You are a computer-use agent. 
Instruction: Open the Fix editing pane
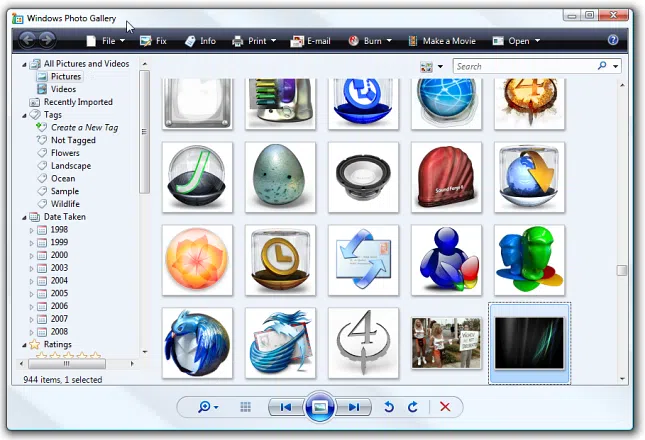point(153,41)
